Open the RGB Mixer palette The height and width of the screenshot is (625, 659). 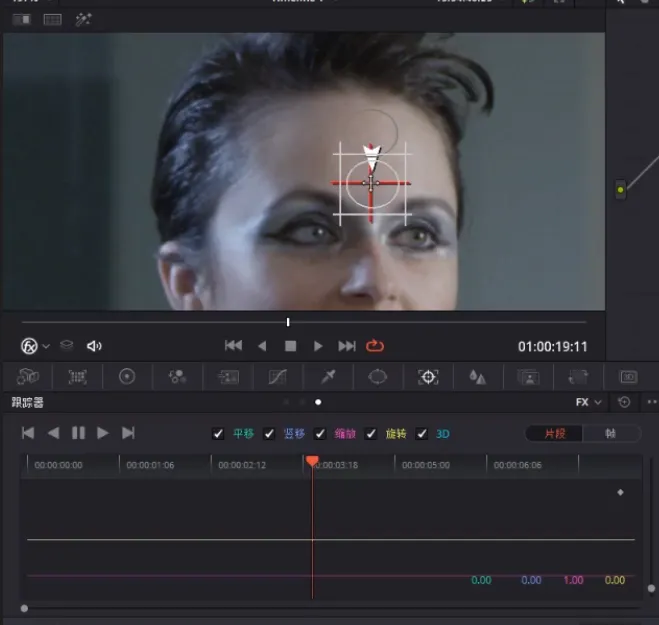177,377
